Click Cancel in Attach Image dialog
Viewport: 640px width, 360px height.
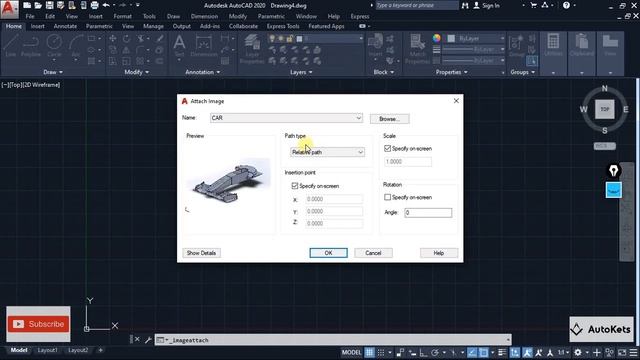[373, 253]
